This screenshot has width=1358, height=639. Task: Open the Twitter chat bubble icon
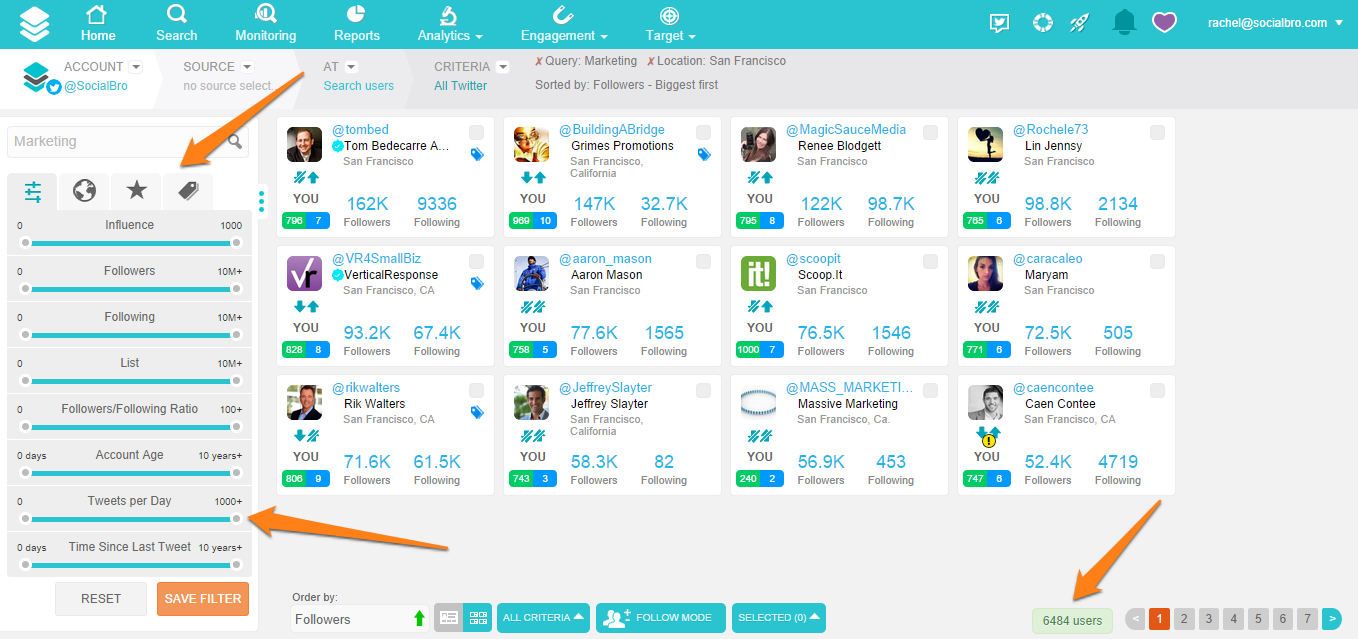coord(999,23)
